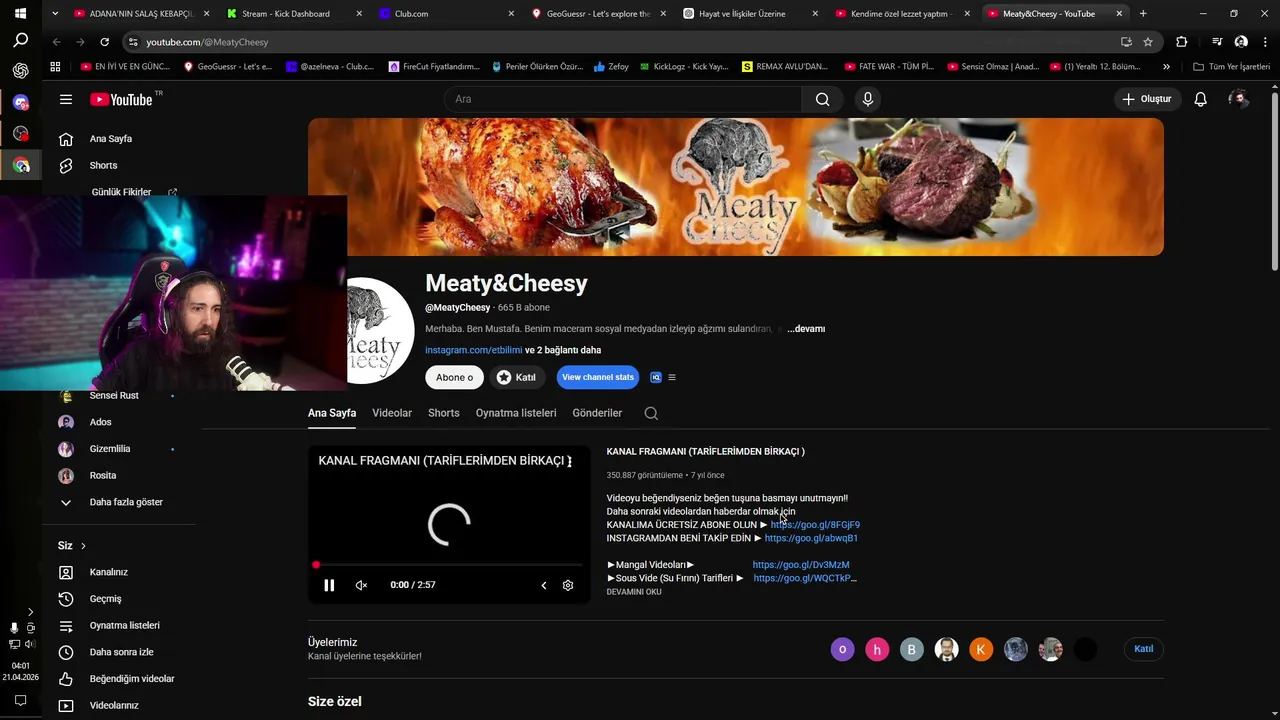Open Windows notification center icon

coord(20,700)
